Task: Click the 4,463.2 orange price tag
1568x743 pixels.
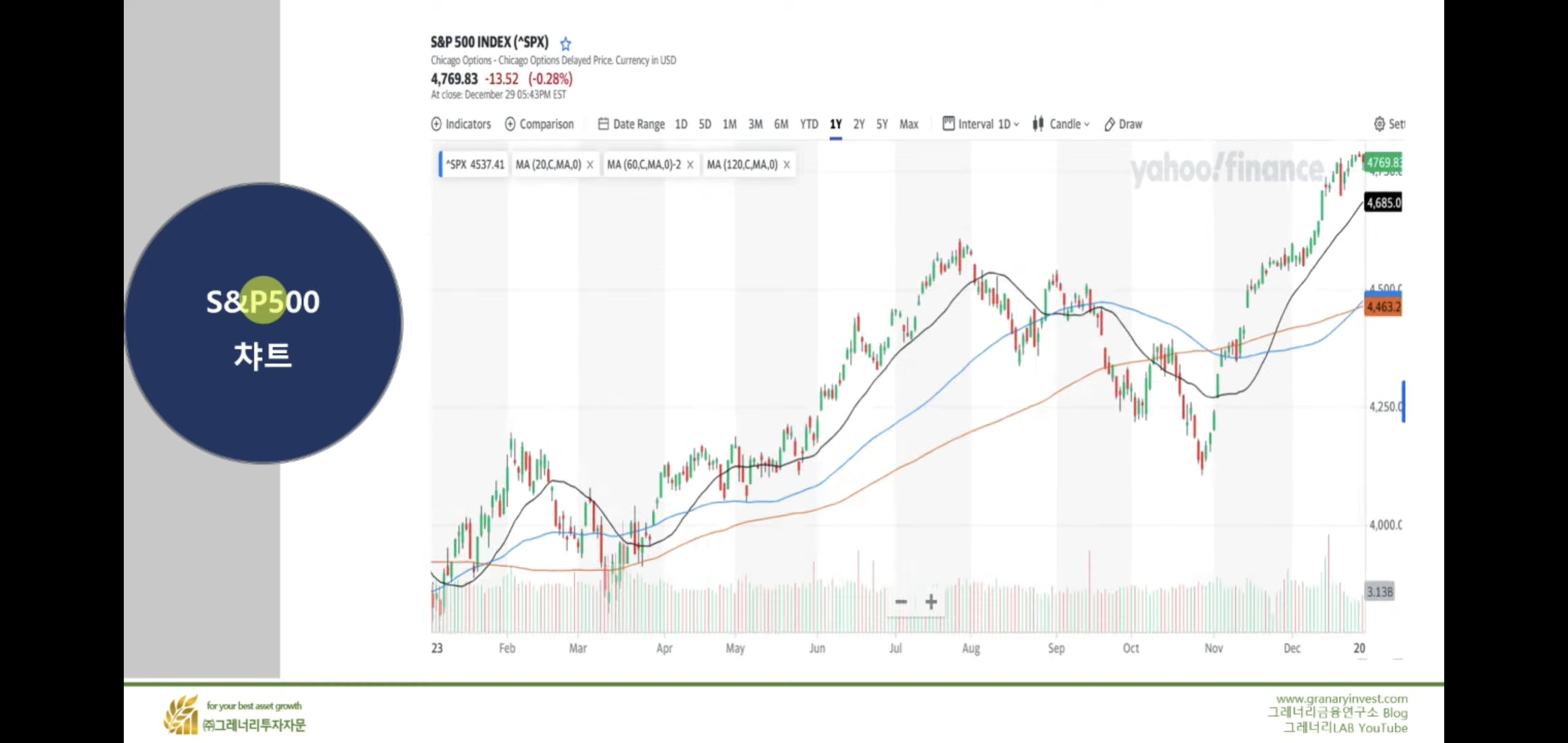Action: click(x=1383, y=307)
